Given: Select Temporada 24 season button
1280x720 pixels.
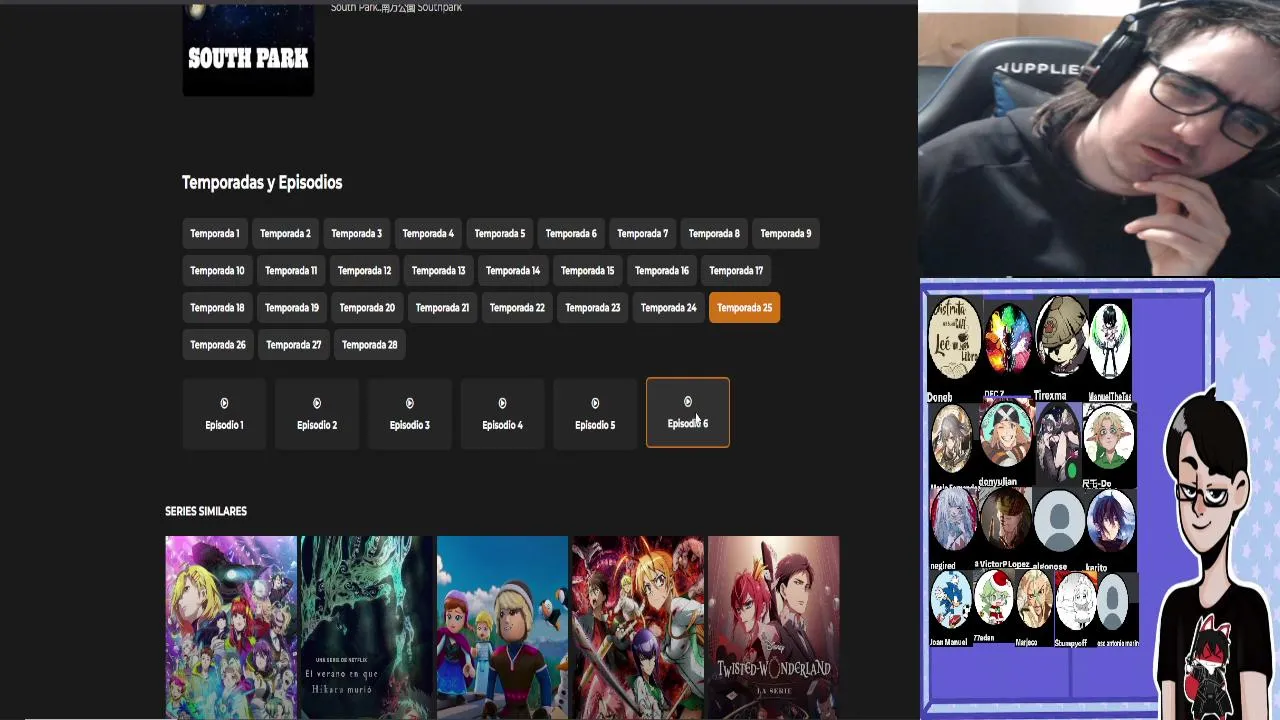Looking at the screenshot, I should pos(668,308).
